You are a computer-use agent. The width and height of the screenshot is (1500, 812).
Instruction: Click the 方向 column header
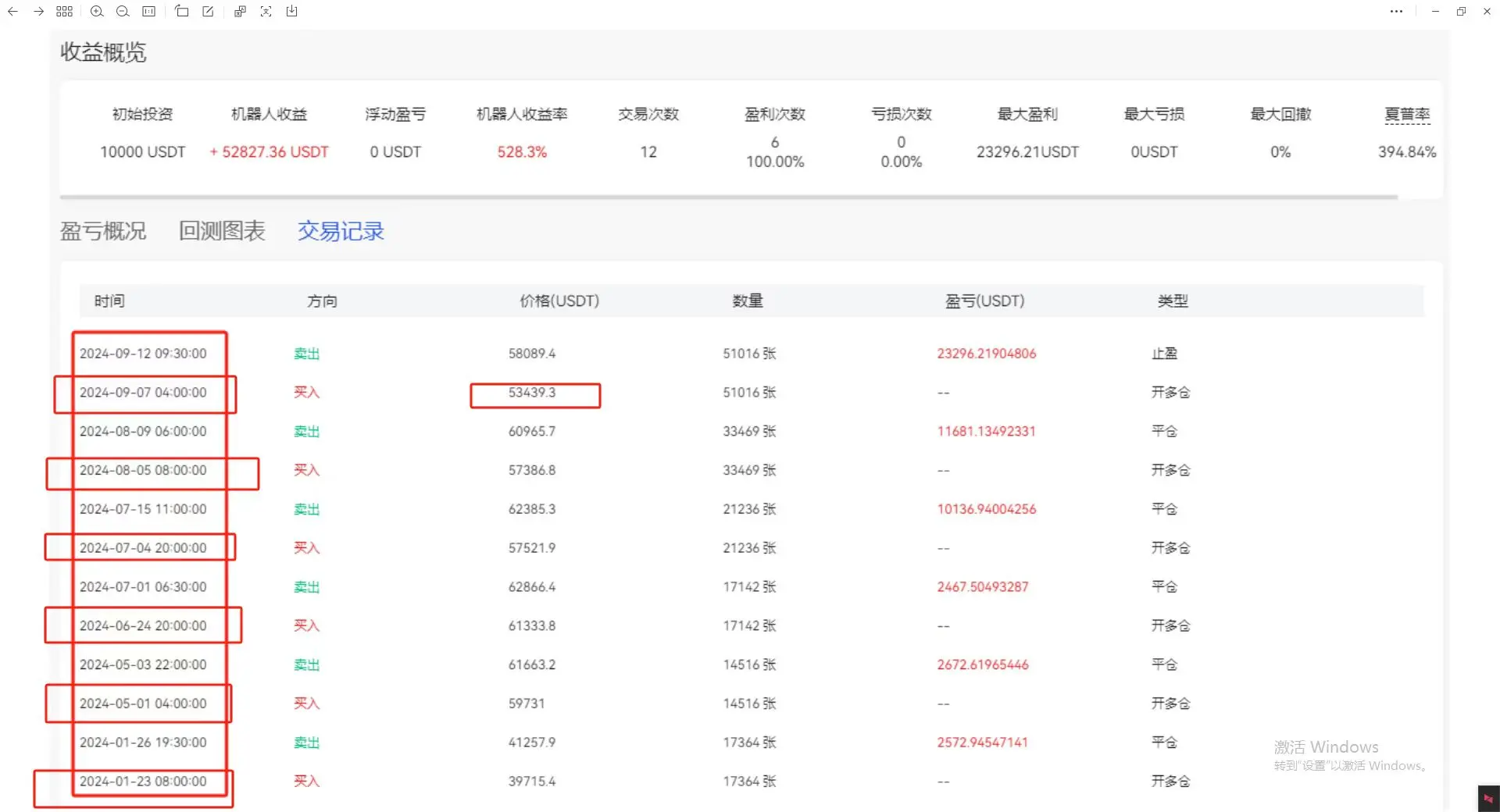point(322,301)
